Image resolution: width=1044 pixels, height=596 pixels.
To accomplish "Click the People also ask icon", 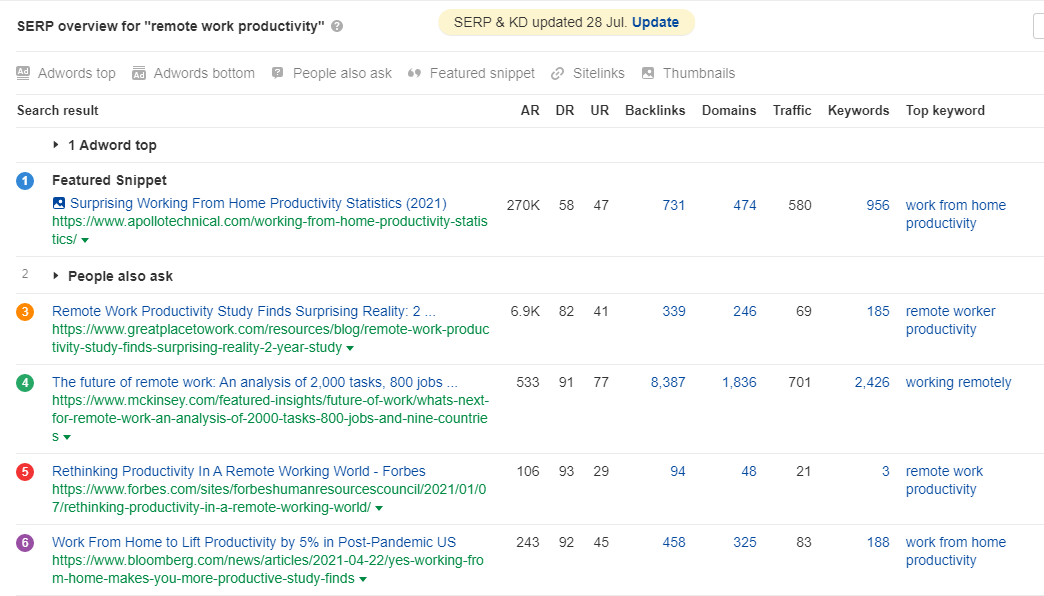I will [278, 73].
